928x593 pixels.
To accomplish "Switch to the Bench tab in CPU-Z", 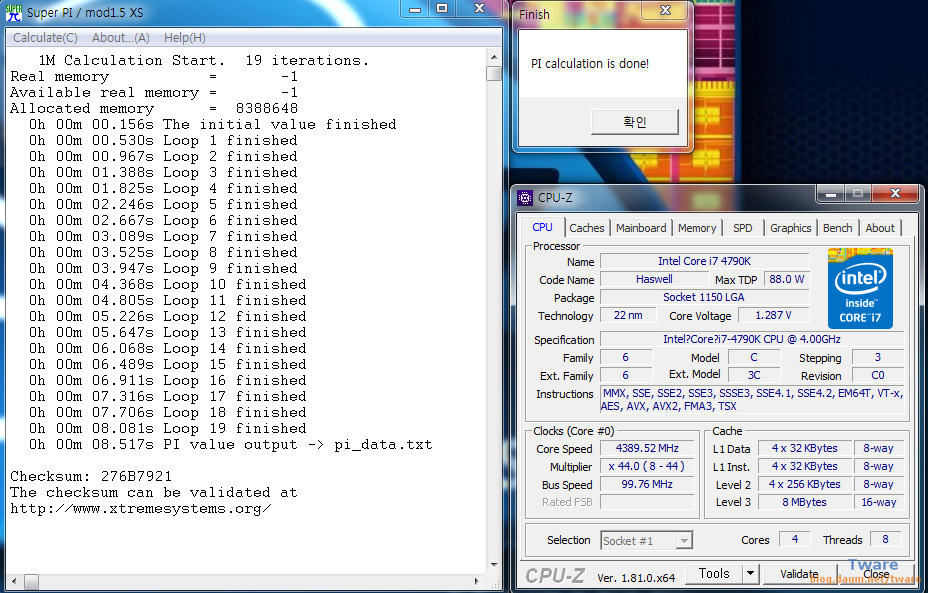I will [837, 228].
